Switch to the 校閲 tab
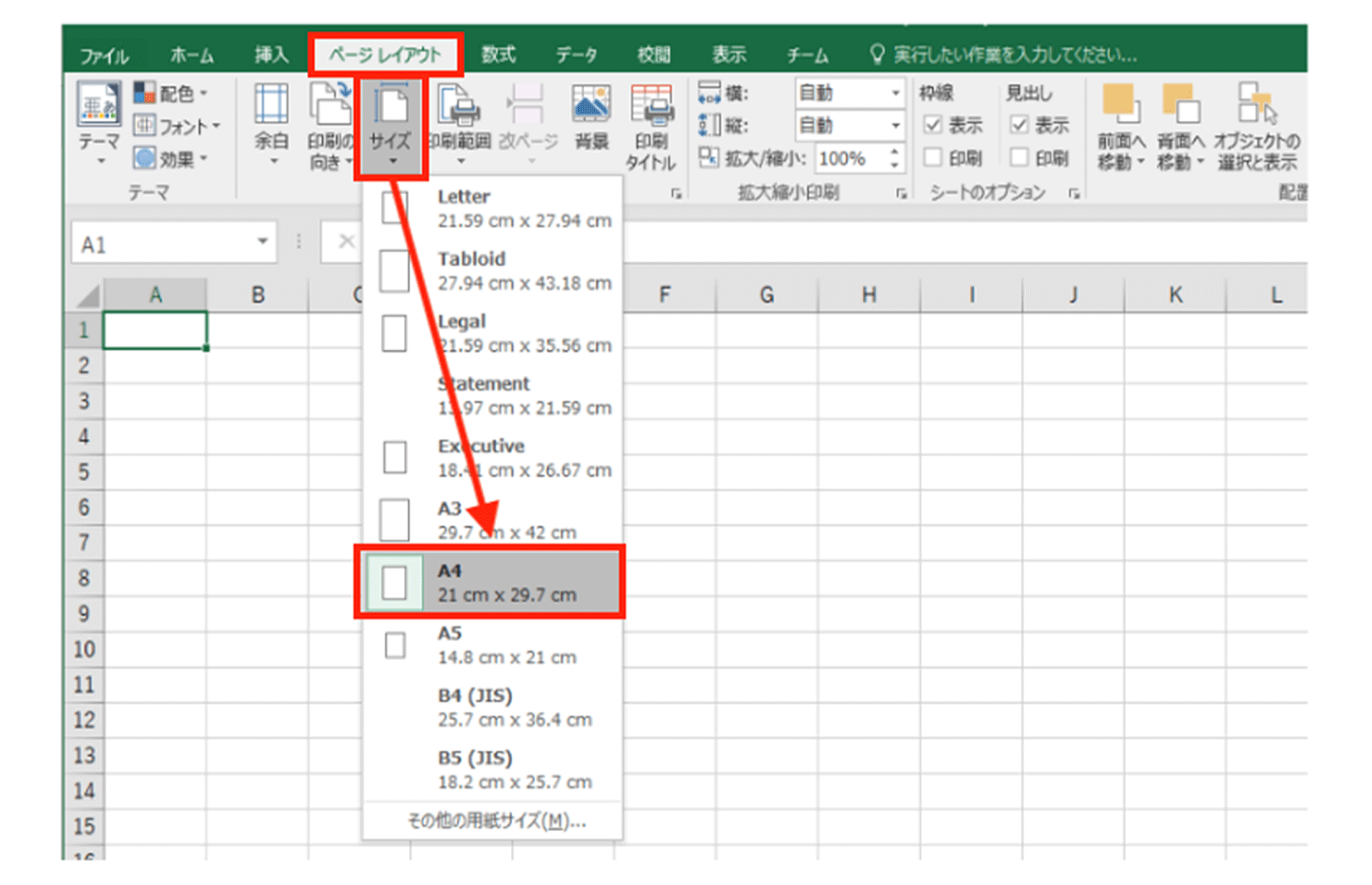The image size is (1372, 885). pos(653,55)
